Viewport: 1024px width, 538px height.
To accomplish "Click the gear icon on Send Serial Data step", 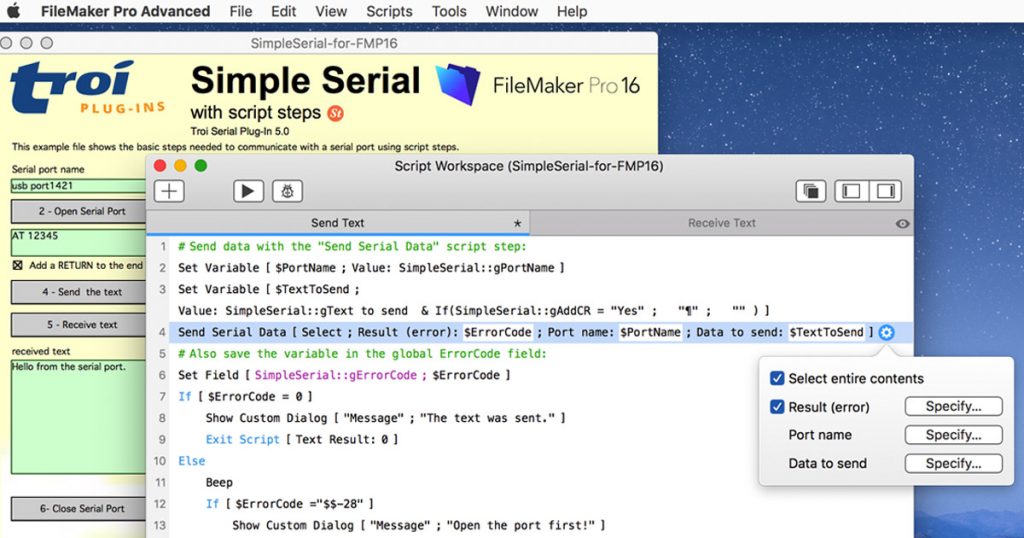I will (x=886, y=332).
